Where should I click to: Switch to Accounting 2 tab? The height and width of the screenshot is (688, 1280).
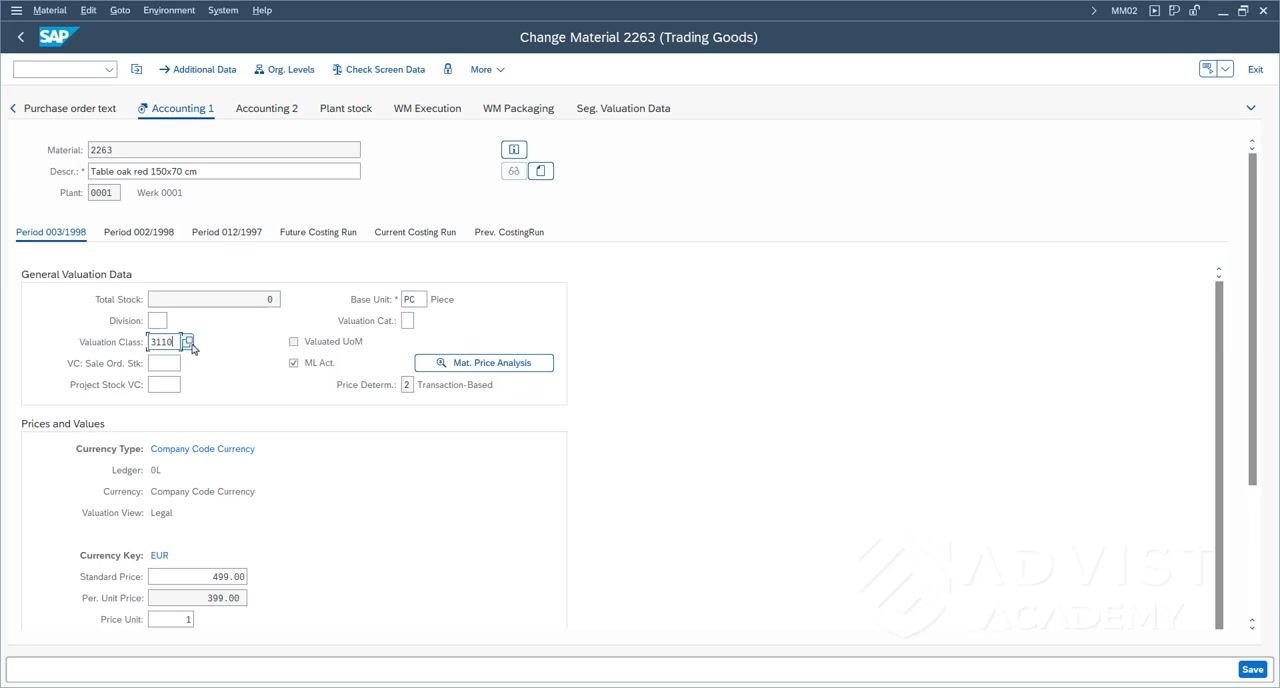click(x=267, y=108)
